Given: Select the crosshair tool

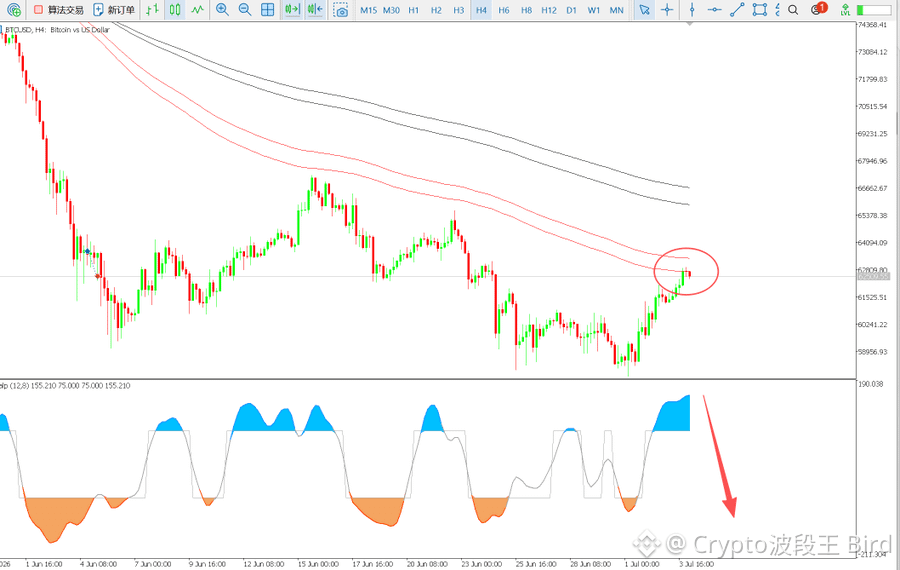Looking at the screenshot, I should point(667,10).
